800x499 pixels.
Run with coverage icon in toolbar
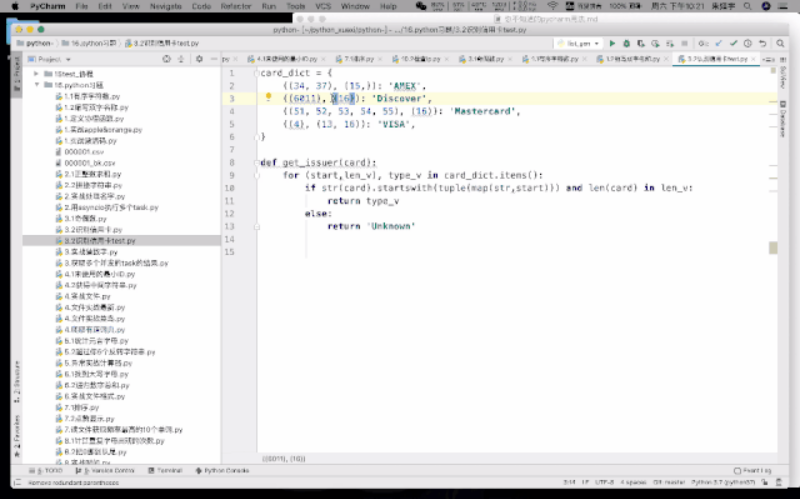[x=641, y=44]
